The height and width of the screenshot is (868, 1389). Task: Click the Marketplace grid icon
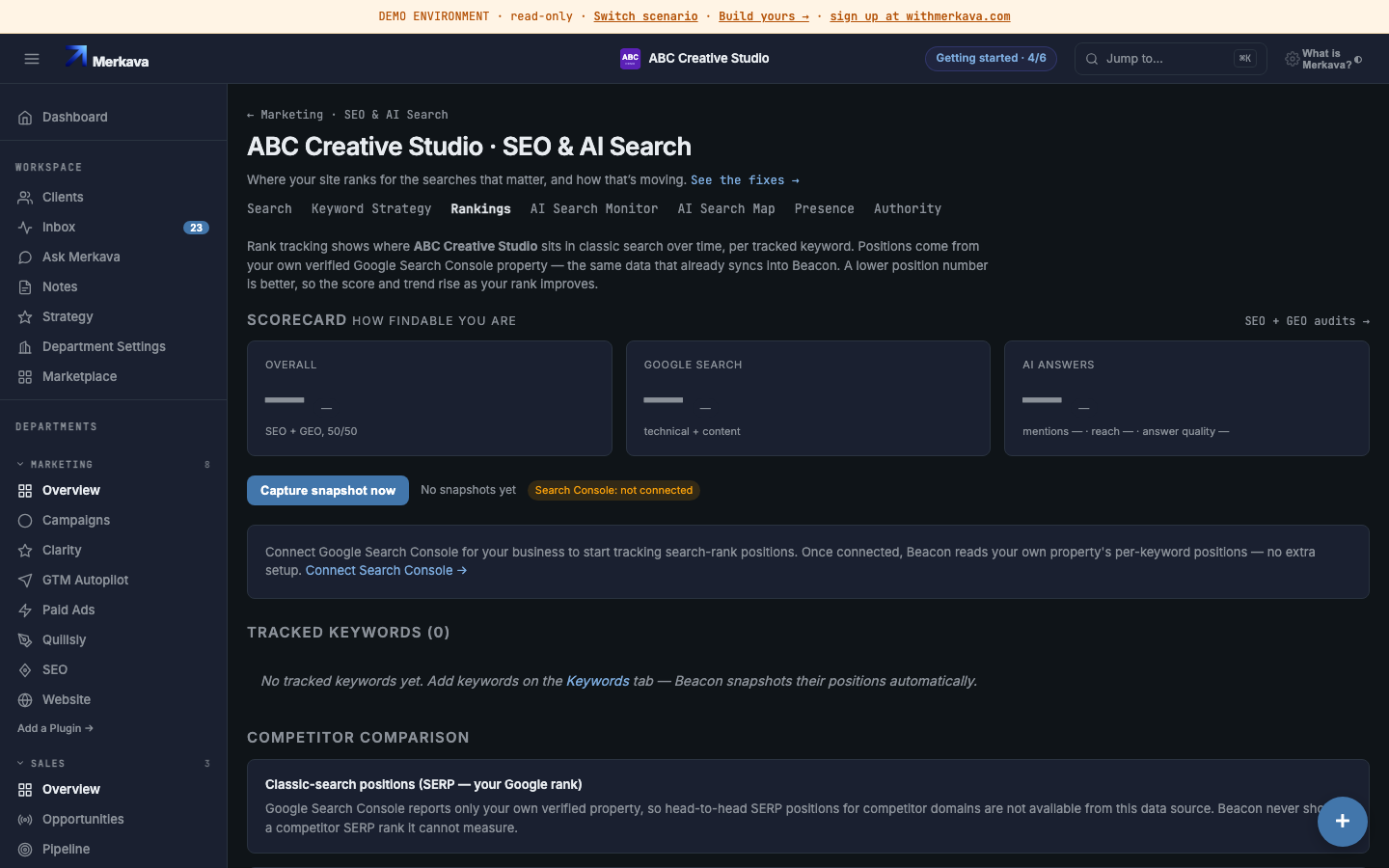pos(25,377)
